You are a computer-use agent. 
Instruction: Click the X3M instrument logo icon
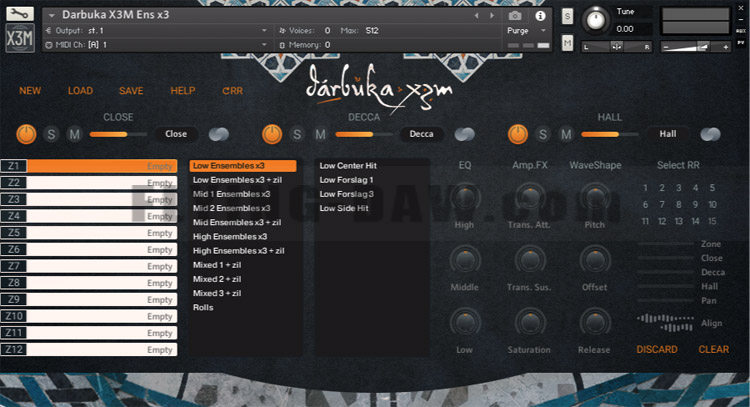coord(20,38)
